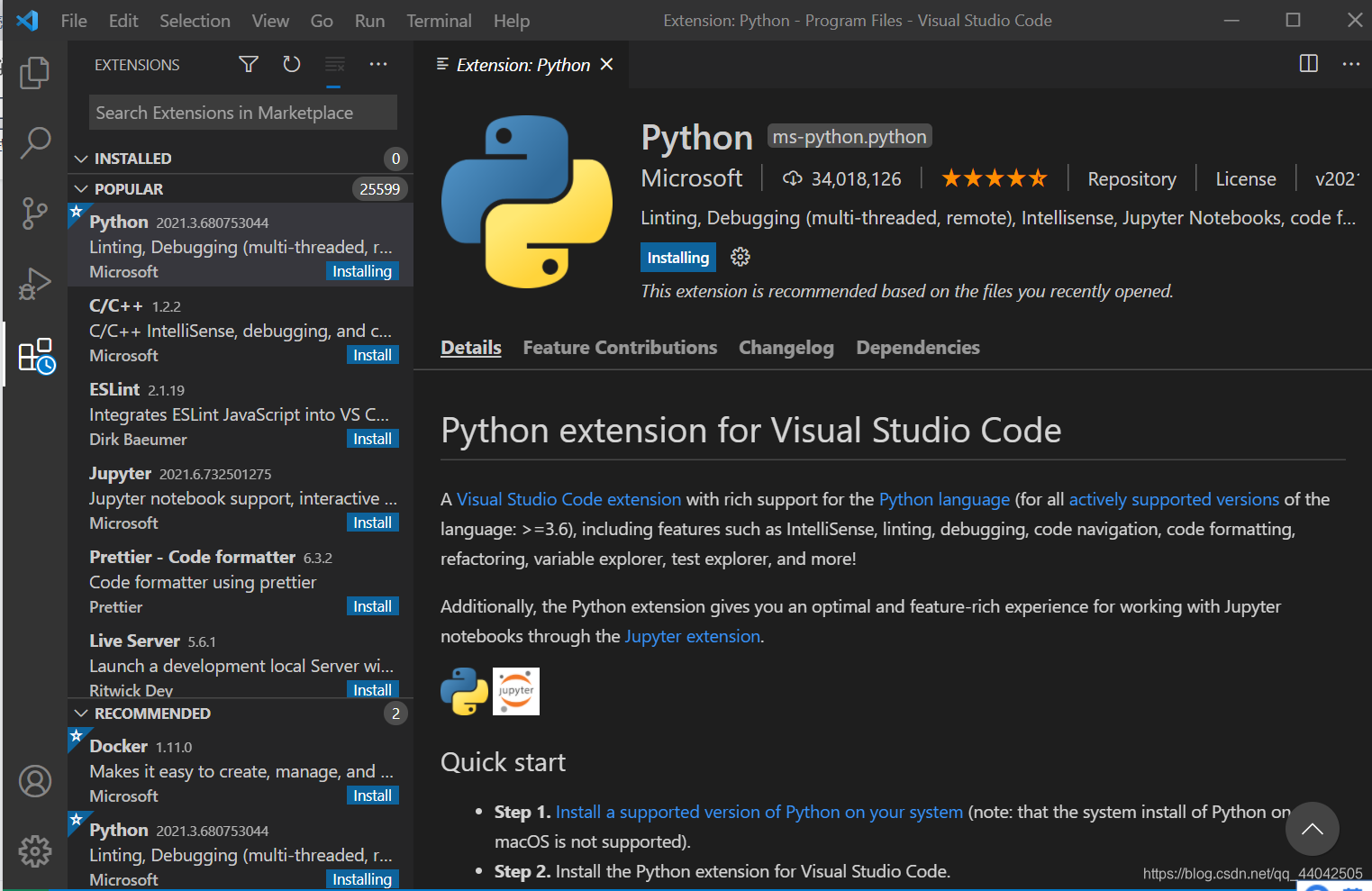Refresh the extensions list
Image resolution: width=1372 pixels, height=891 pixels.
pyautogui.click(x=291, y=64)
